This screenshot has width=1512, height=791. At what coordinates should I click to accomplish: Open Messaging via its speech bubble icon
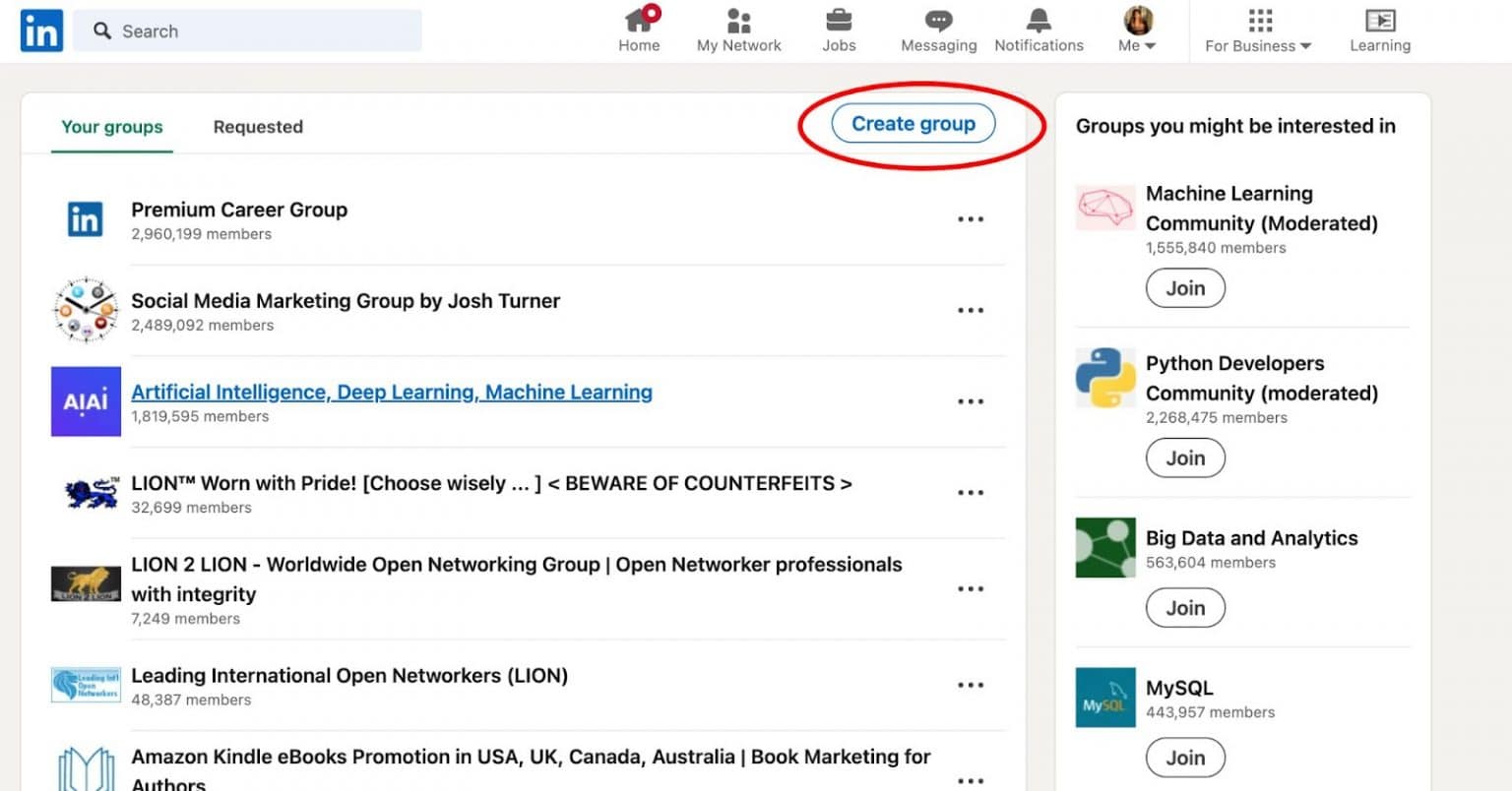click(938, 22)
